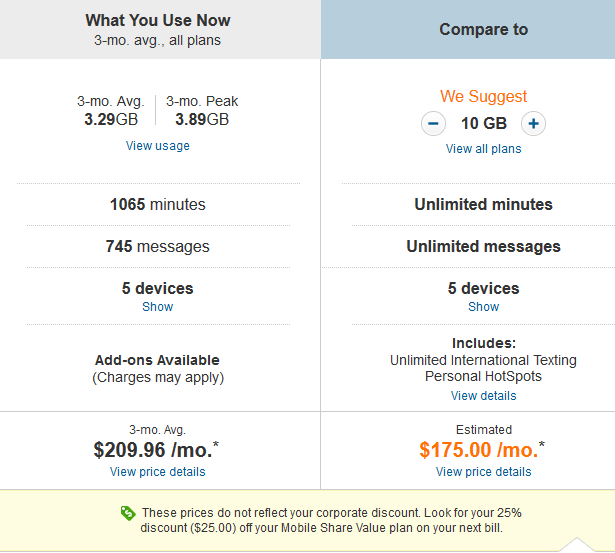Open the View usage link
This screenshot has height=553, width=615.
[158, 146]
